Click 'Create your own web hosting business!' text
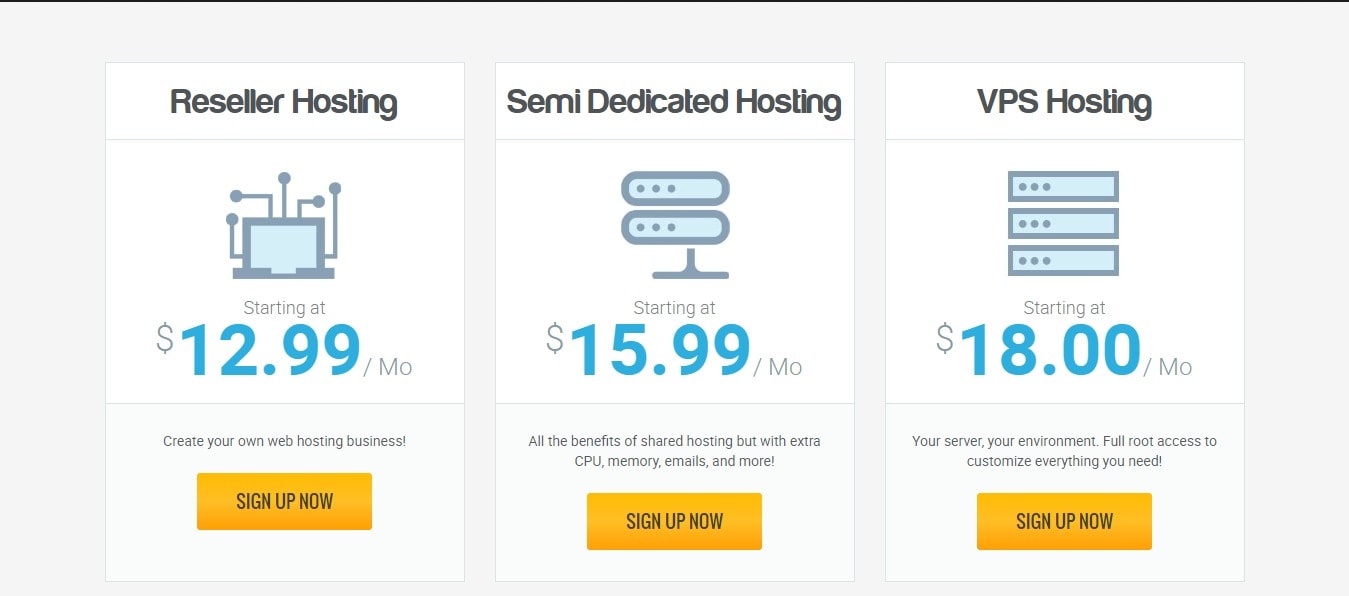The image size is (1349, 596). 284,441
